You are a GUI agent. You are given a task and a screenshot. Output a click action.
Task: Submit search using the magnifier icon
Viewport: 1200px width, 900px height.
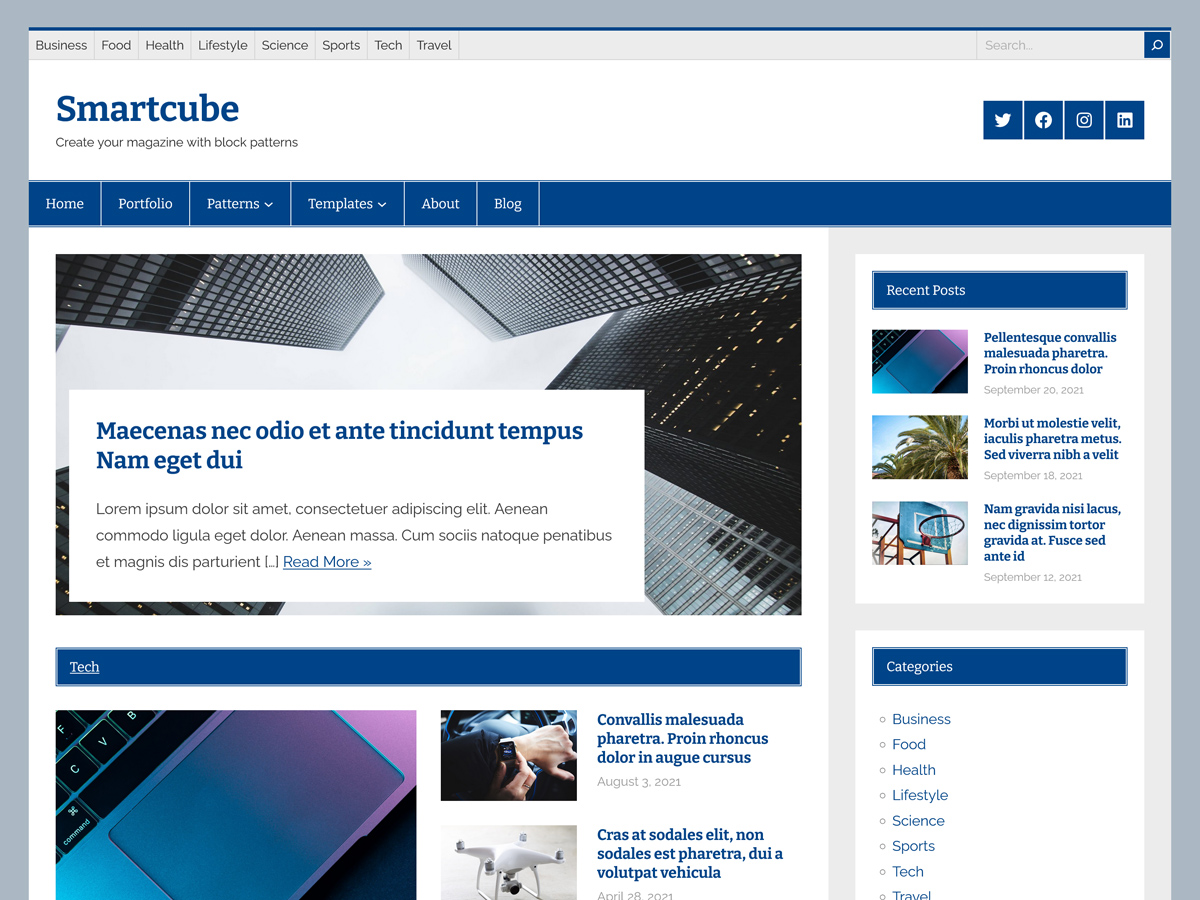1156,45
